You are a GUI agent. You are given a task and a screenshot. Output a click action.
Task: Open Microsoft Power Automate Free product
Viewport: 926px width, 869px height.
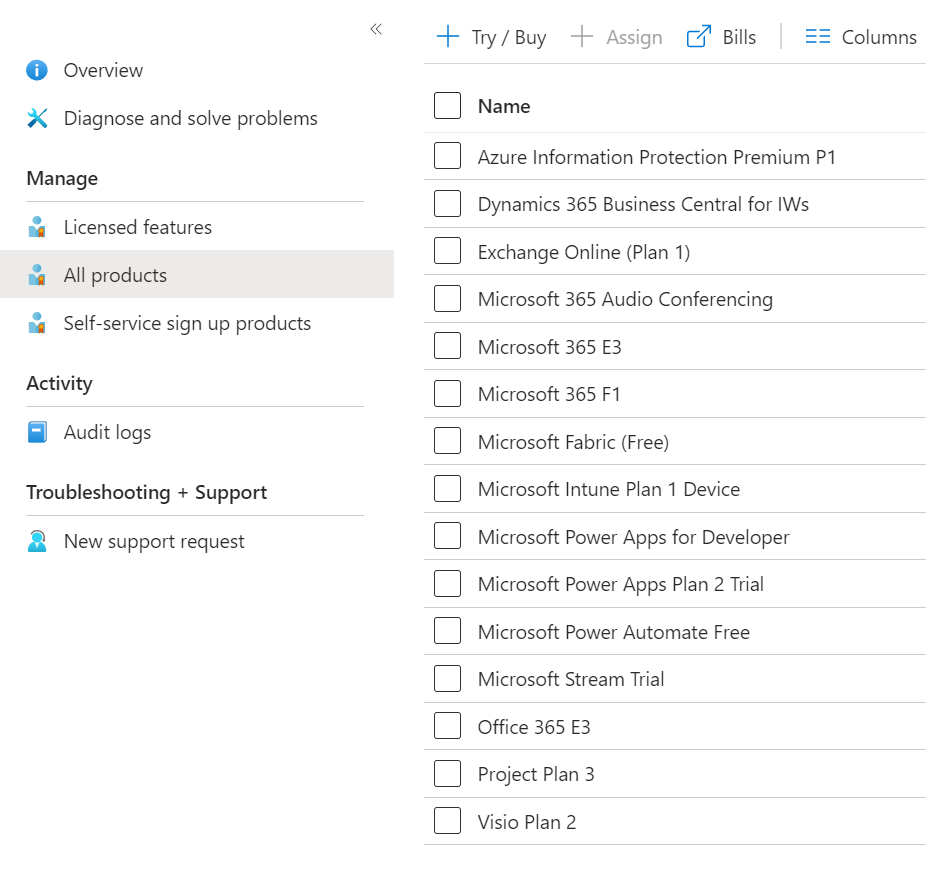[614, 633]
